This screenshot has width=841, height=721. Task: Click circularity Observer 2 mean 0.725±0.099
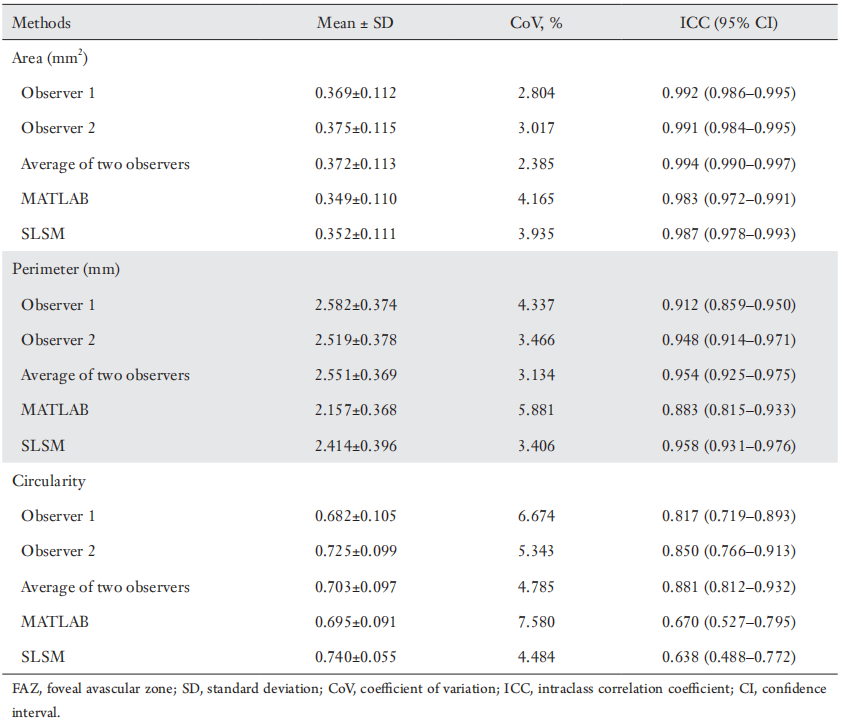coord(356,551)
